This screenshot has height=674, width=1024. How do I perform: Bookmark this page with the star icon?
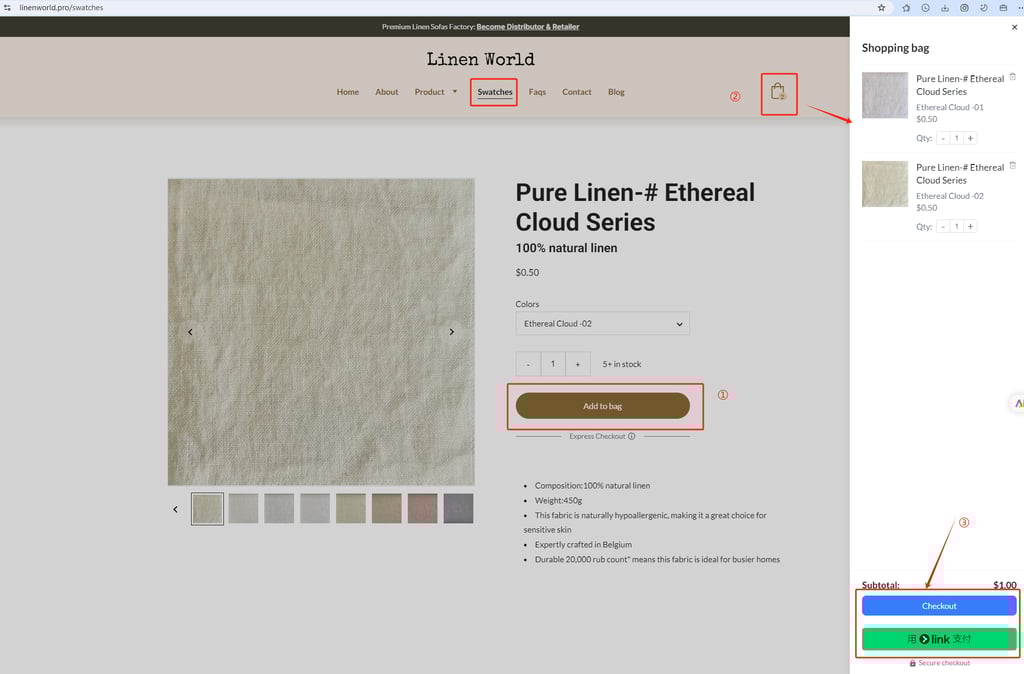(882, 8)
